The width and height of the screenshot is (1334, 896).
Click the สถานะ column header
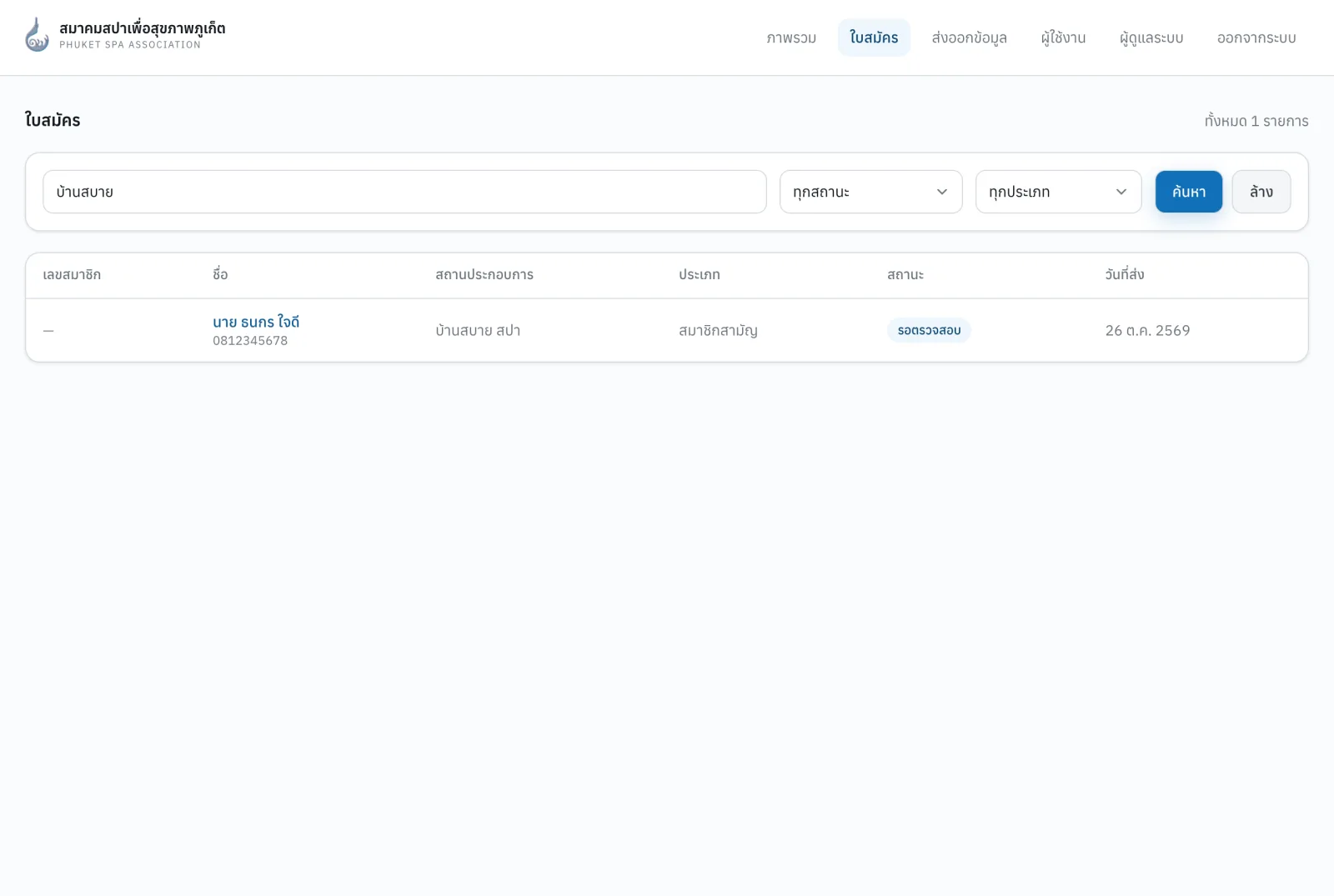click(905, 275)
